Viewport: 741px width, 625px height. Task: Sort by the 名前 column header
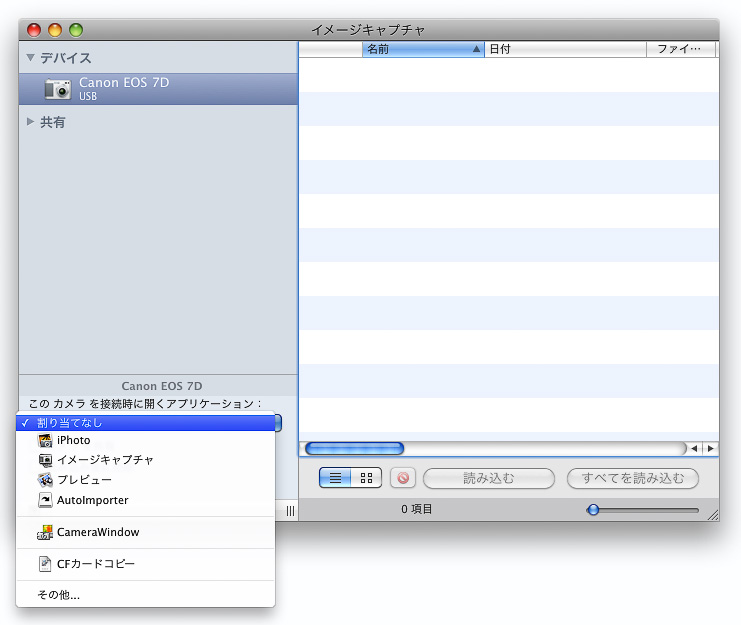tap(422, 49)
